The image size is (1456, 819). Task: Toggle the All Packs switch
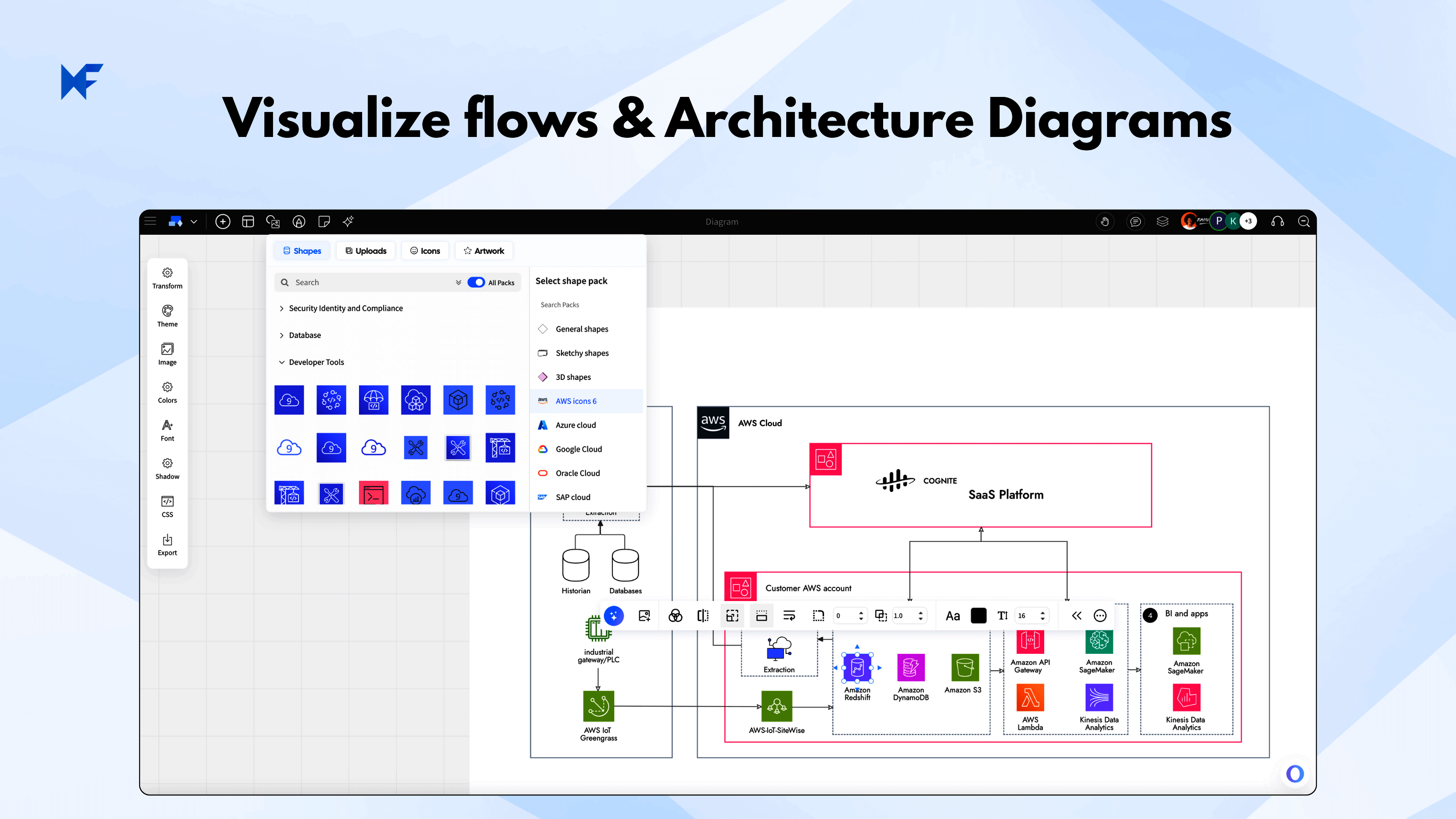(476, 282)
